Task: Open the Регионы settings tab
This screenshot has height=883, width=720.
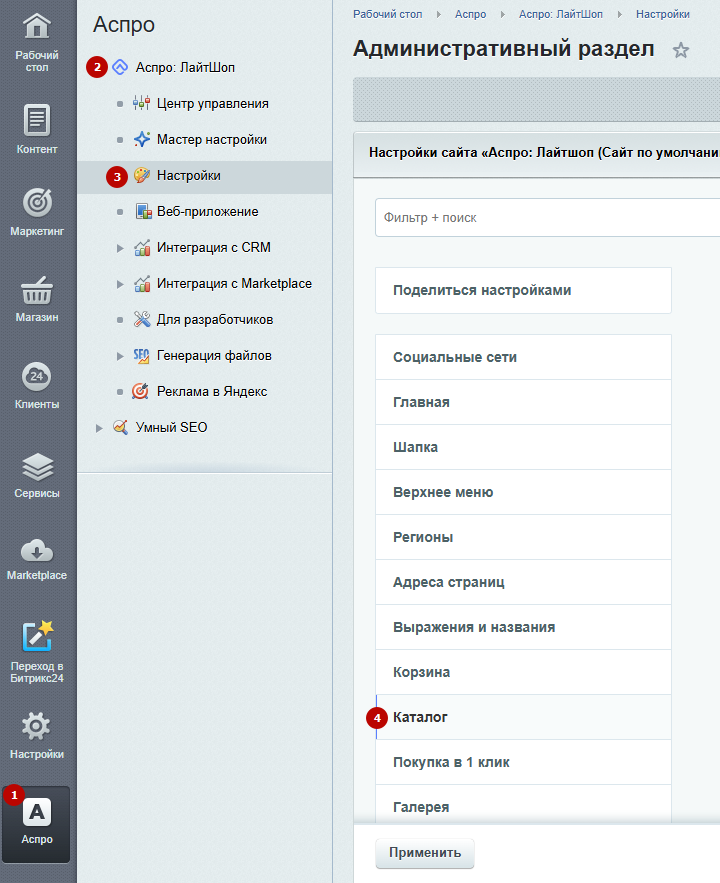Action: [x=523, y=537]
